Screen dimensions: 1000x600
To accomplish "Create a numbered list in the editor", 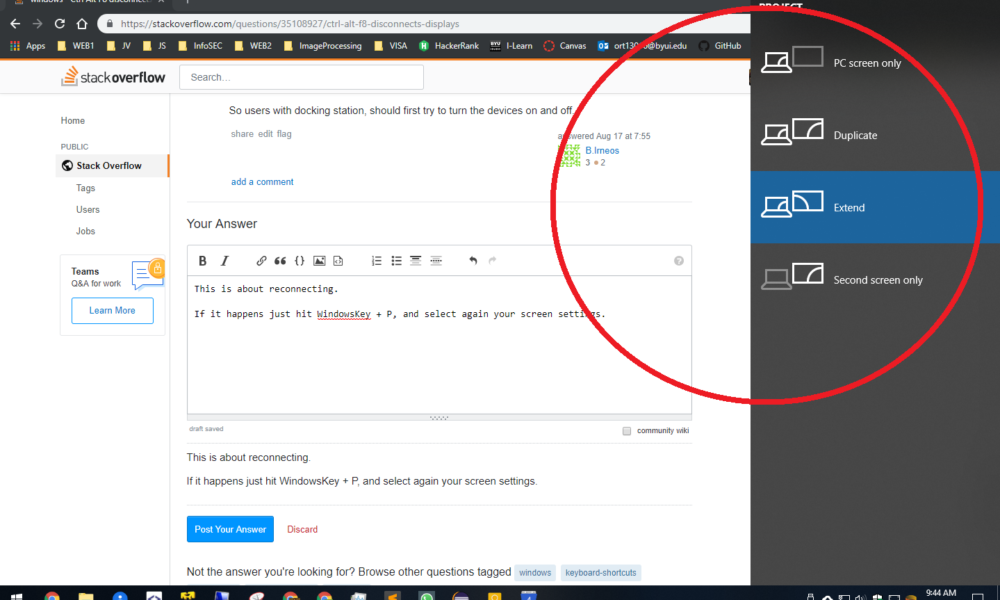I will [x=376, y=260].
